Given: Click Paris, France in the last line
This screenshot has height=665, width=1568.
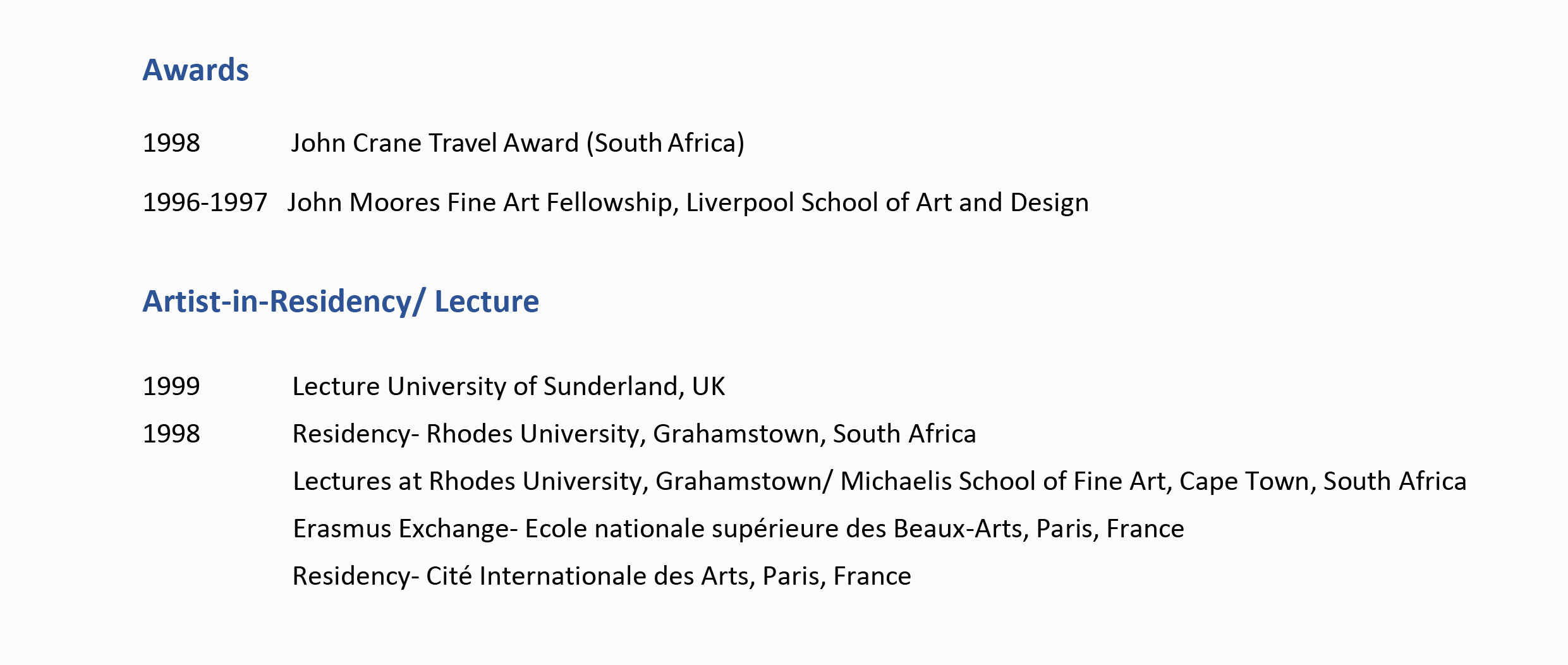Looking at the screenshot, I should pos(837,577).
